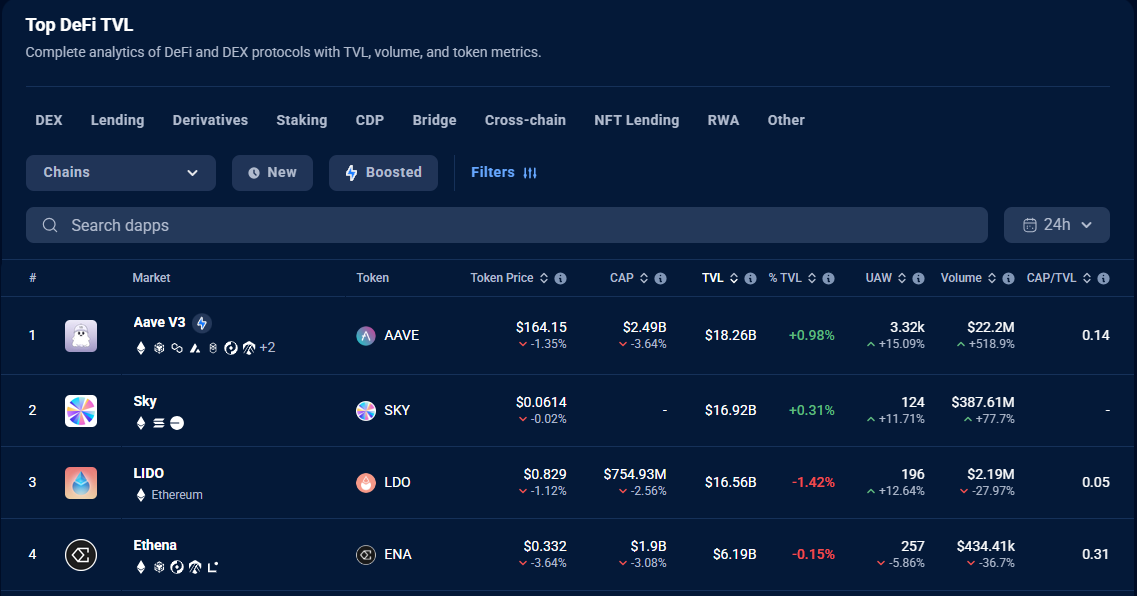Show the Volume column info tooltip
Viewport: 1137px width, 596px height.
[x=1008, y=278]
